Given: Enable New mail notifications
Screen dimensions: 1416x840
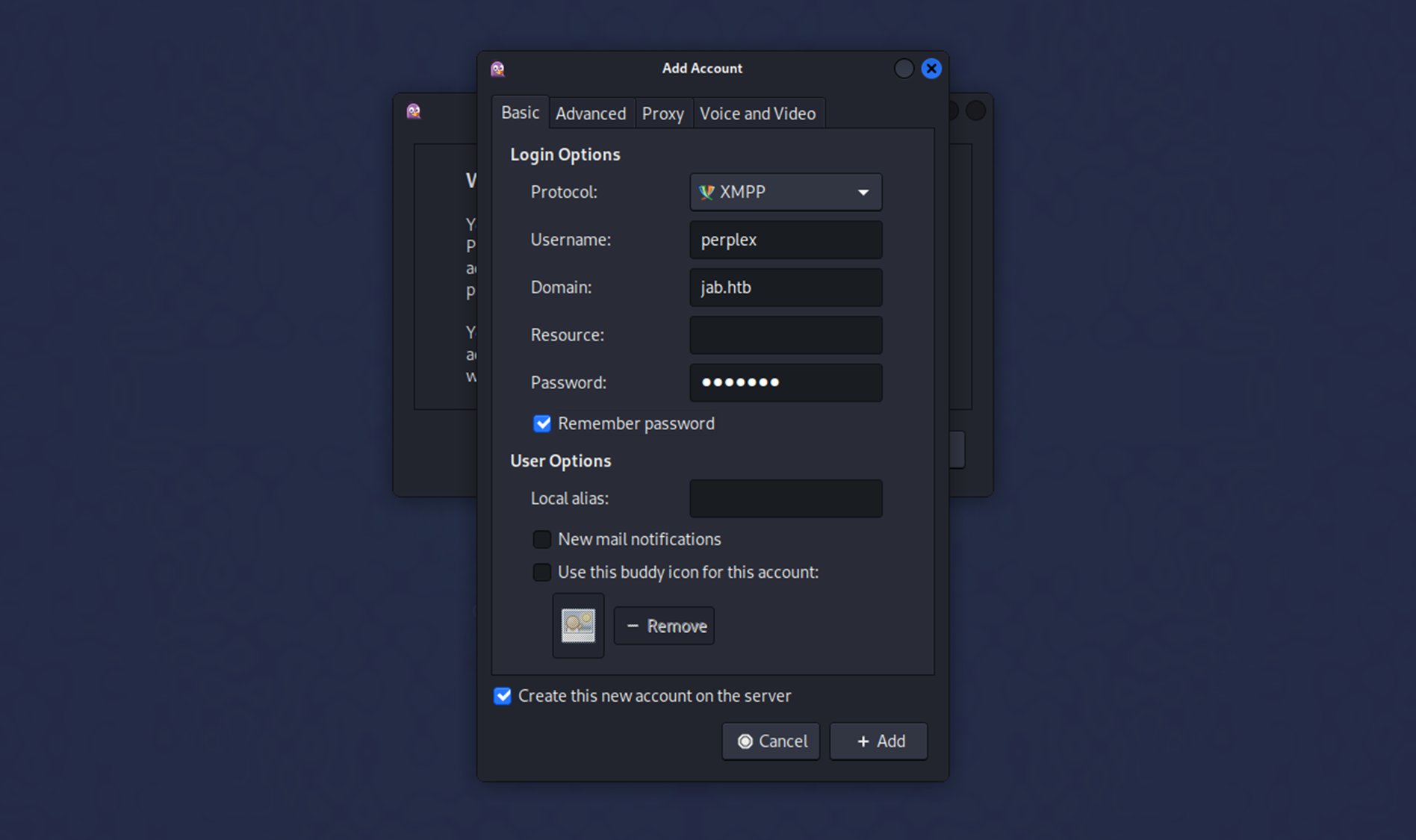Looking at the screenshot, I should pyautogui.click(x=542, y=539).
